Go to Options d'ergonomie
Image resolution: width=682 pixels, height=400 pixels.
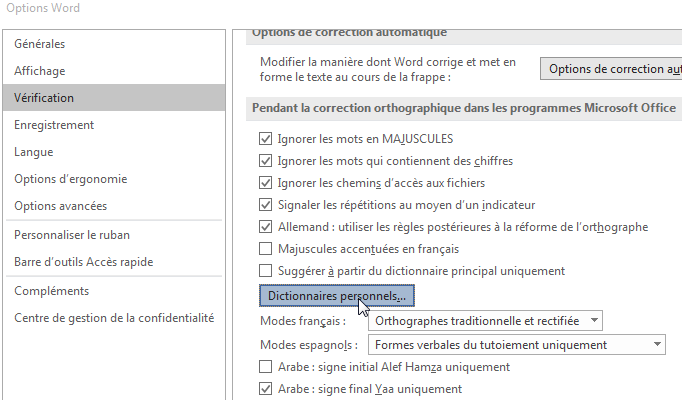tap(70, 179)
